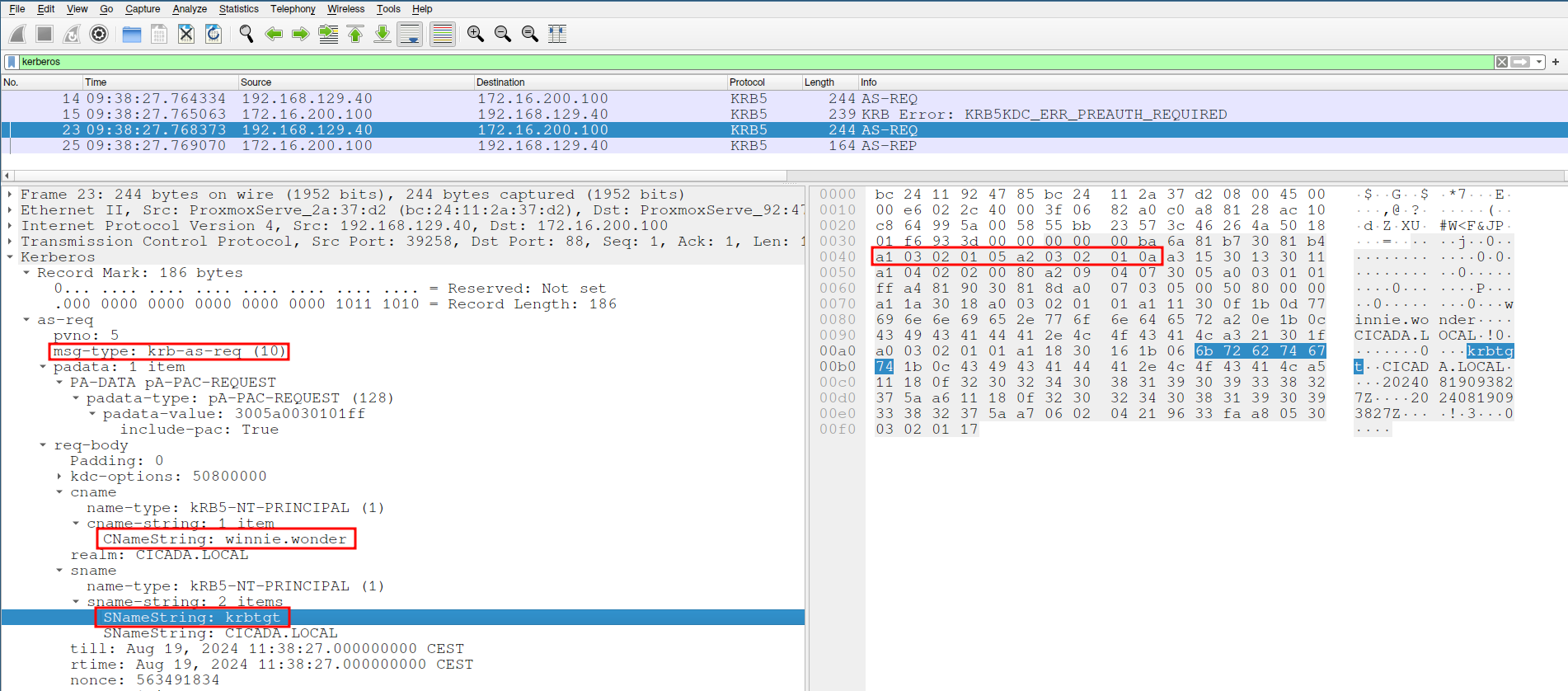Select packet 14 AS-REQ row
Image resolution: width=1568 pixels, height=691 pixels.
[784, 99]
